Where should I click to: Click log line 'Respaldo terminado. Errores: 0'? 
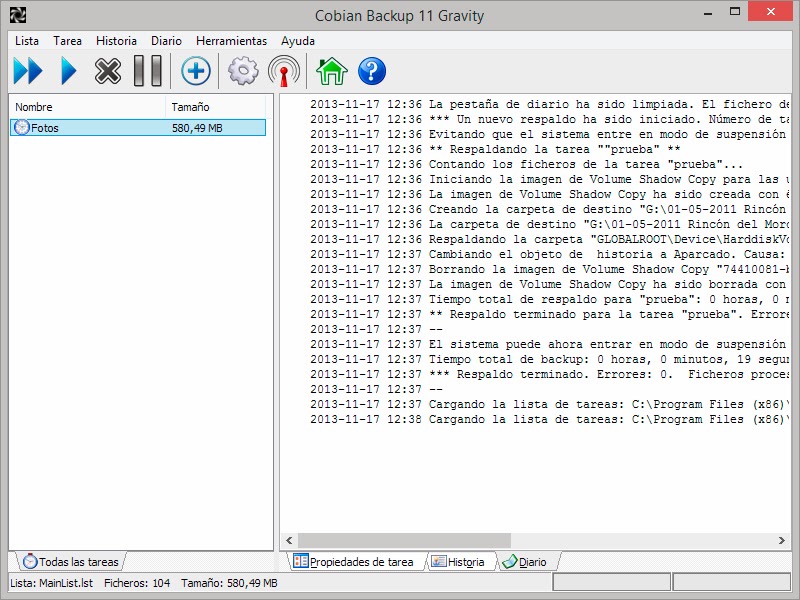pyautogui.click(x=549, y=374)
